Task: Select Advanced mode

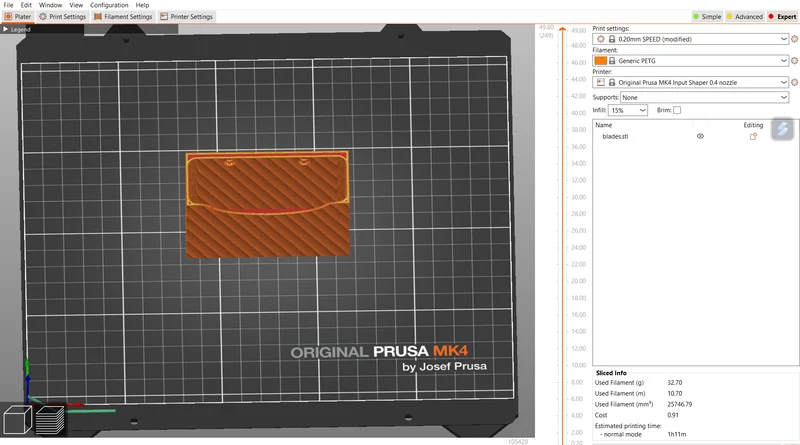Action: [x=744, y=16]
